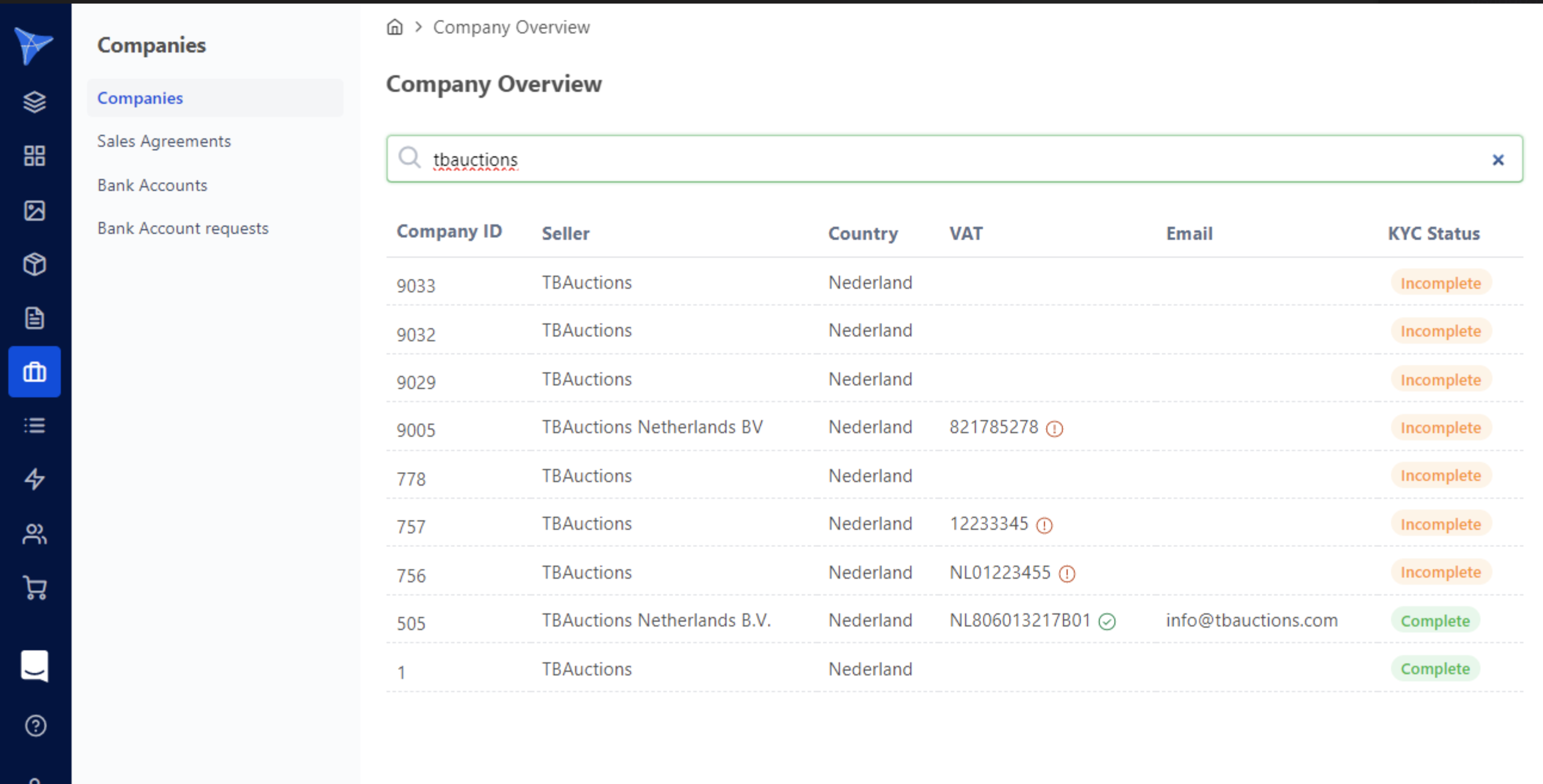The height and width of the screenshot is (784, 1543).
Task: Click the verified VAT checkmark for company 505
Action: pos(1107,622)
